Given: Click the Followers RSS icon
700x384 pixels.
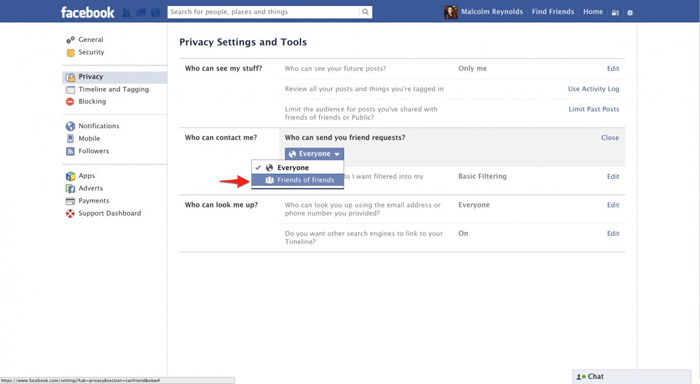Looking at the screenshot, I should tap(70, 151).
